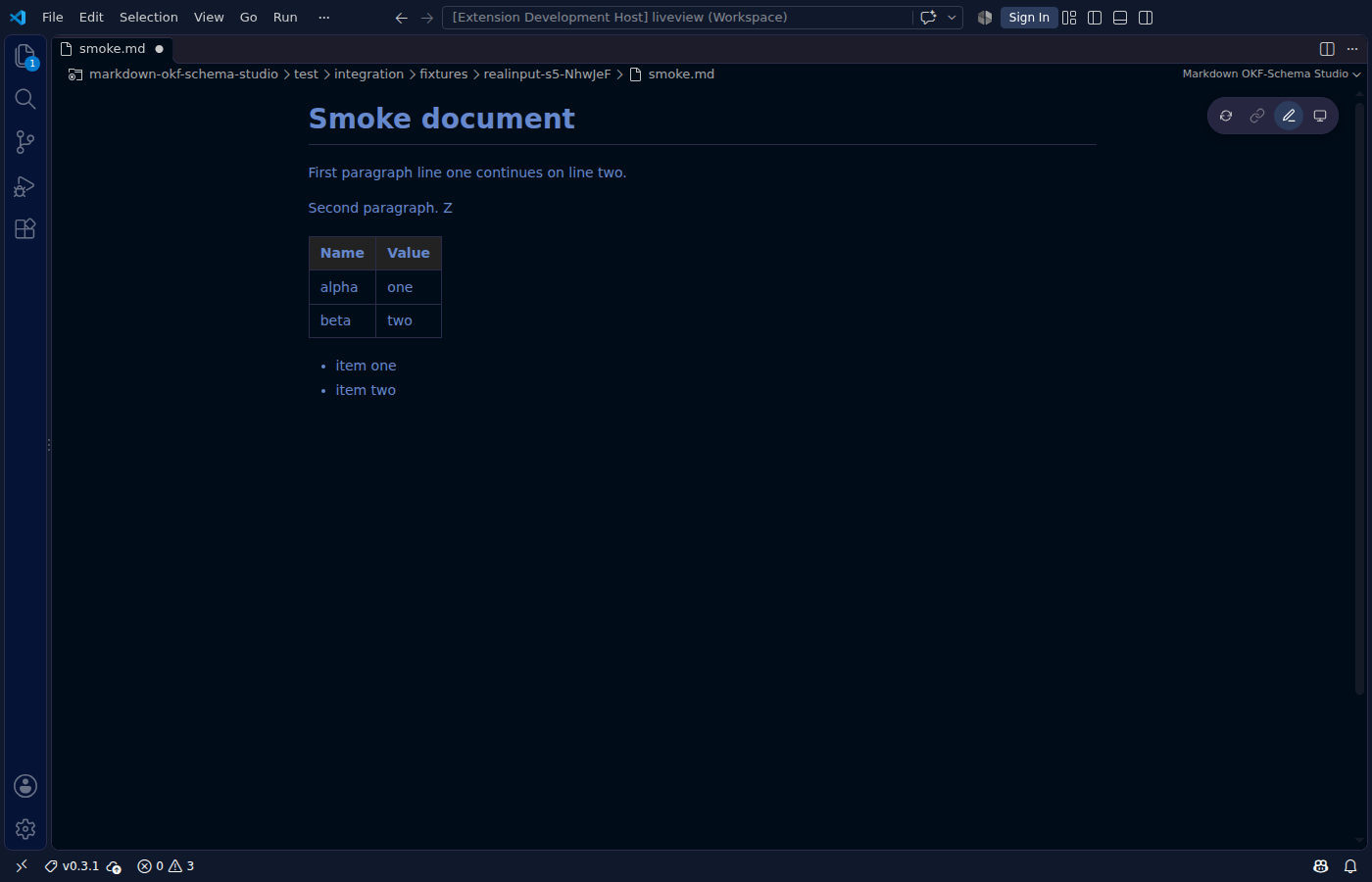This screenshot has width=1372, height=882.
Task: Click the split editor icon
Action: (1327, 49)
